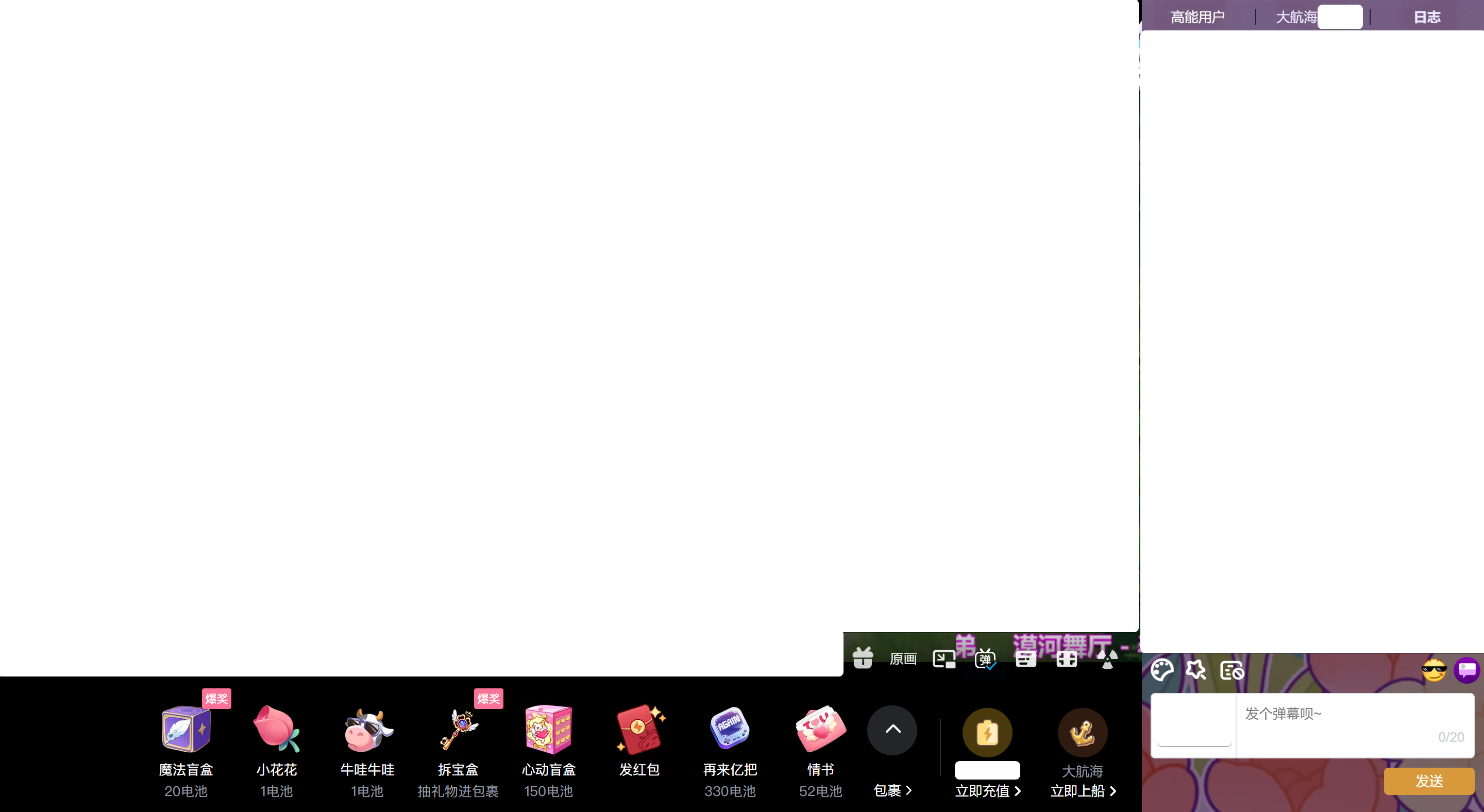Open the gift box icon in player controls
1484x812 pixels.
(863, 657)
